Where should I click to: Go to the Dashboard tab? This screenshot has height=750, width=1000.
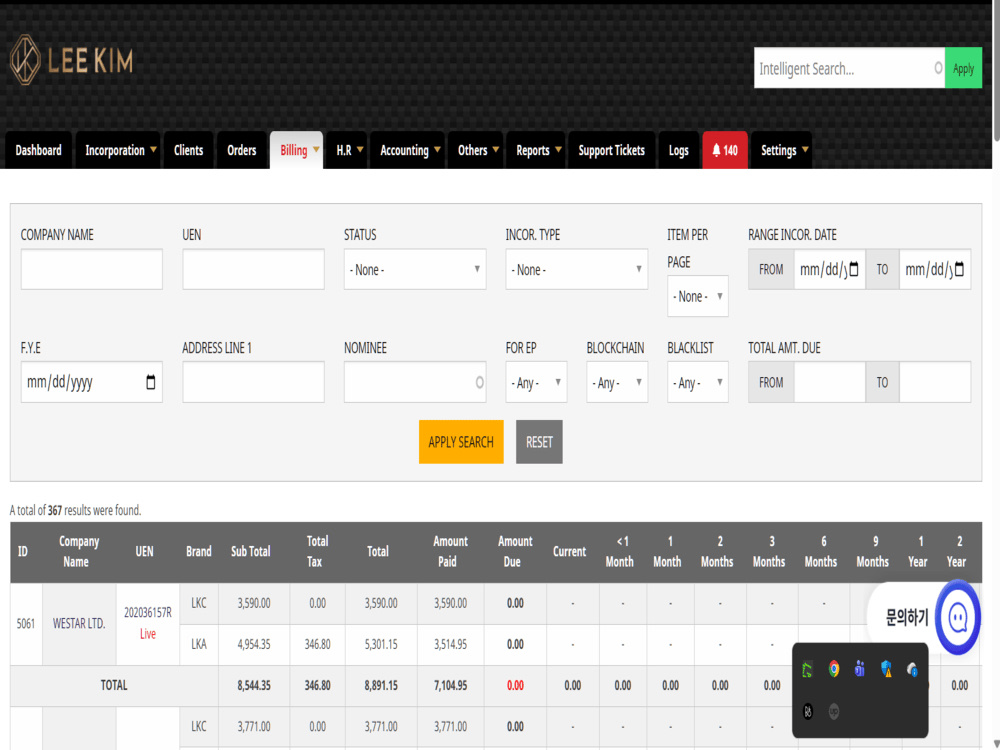pyautogui.click(x=38, y=151)
